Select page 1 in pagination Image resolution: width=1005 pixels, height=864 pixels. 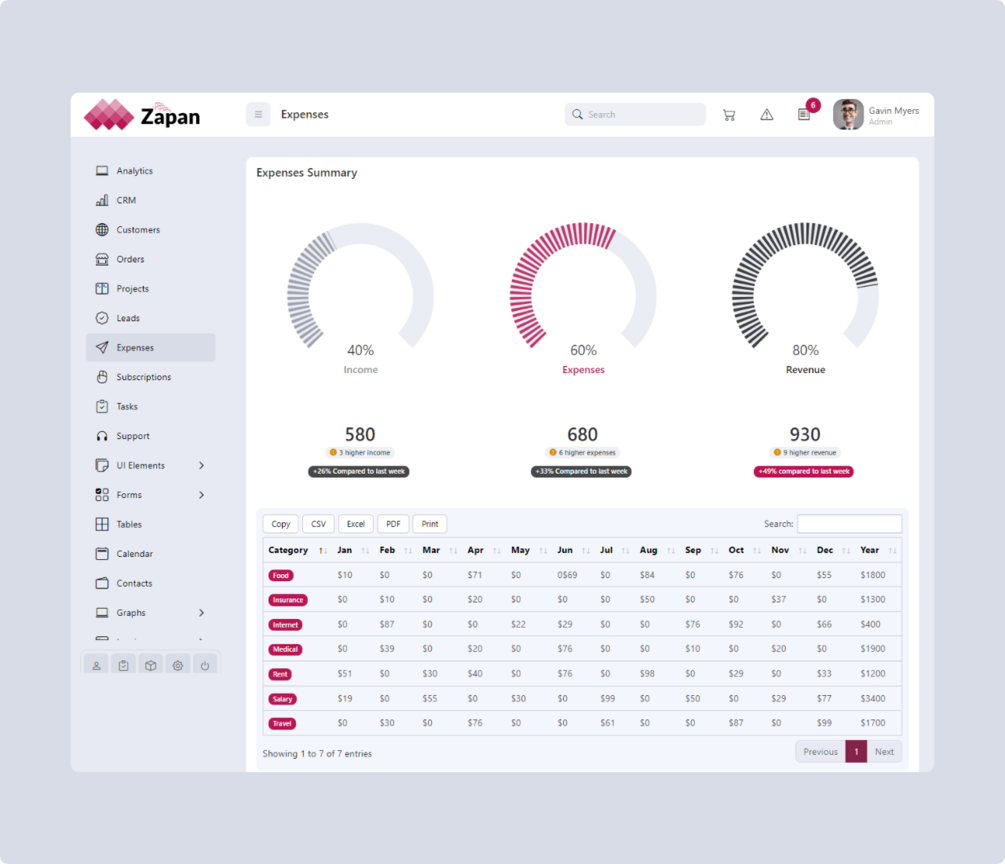(x=856, y=752)
